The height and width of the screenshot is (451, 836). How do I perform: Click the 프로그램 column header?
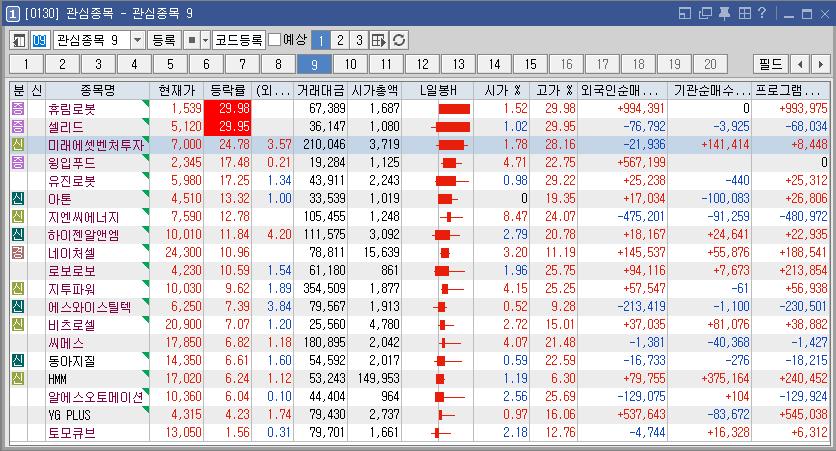click(x=791, y=90)
